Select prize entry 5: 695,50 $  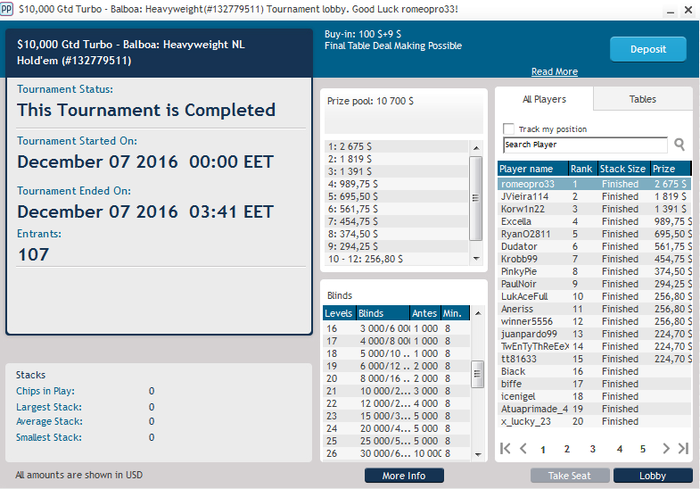point(396,196)
